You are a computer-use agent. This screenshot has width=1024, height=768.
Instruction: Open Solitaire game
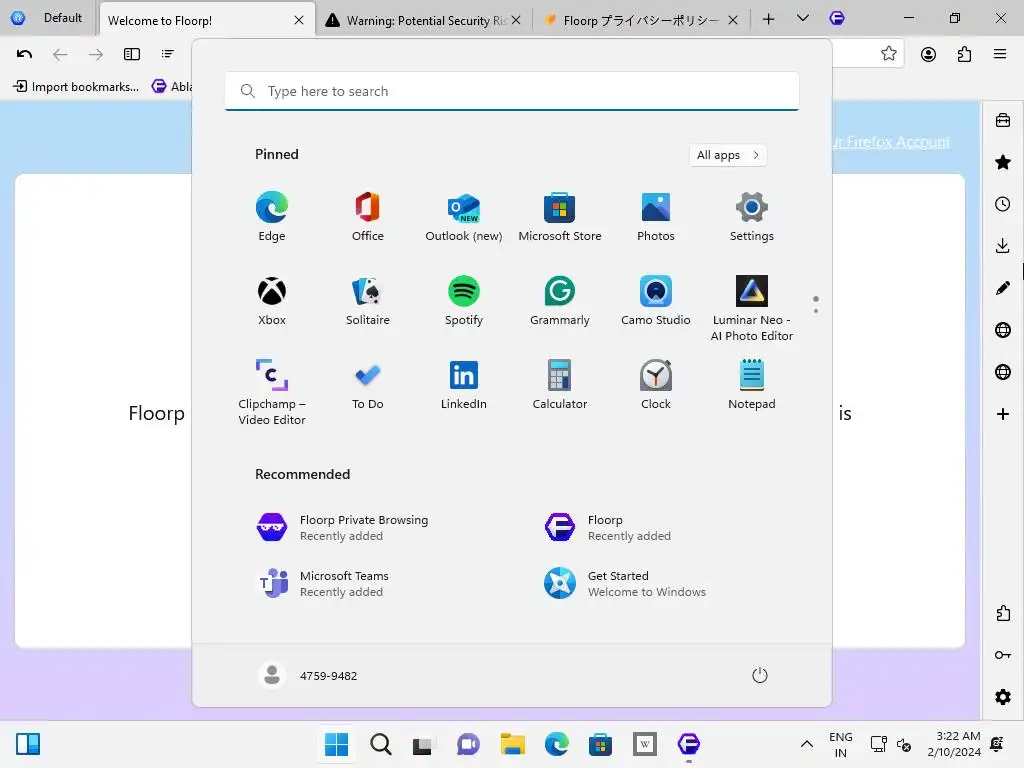(368, 300)
